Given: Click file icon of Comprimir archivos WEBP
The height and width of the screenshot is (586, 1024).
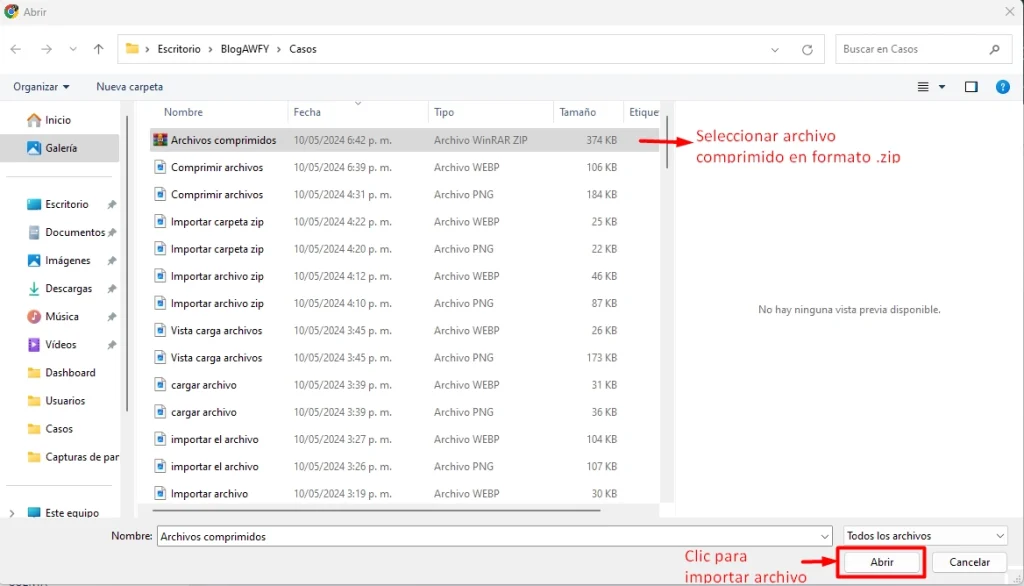Looking at the screenshot, I should (x=160, y=167).
